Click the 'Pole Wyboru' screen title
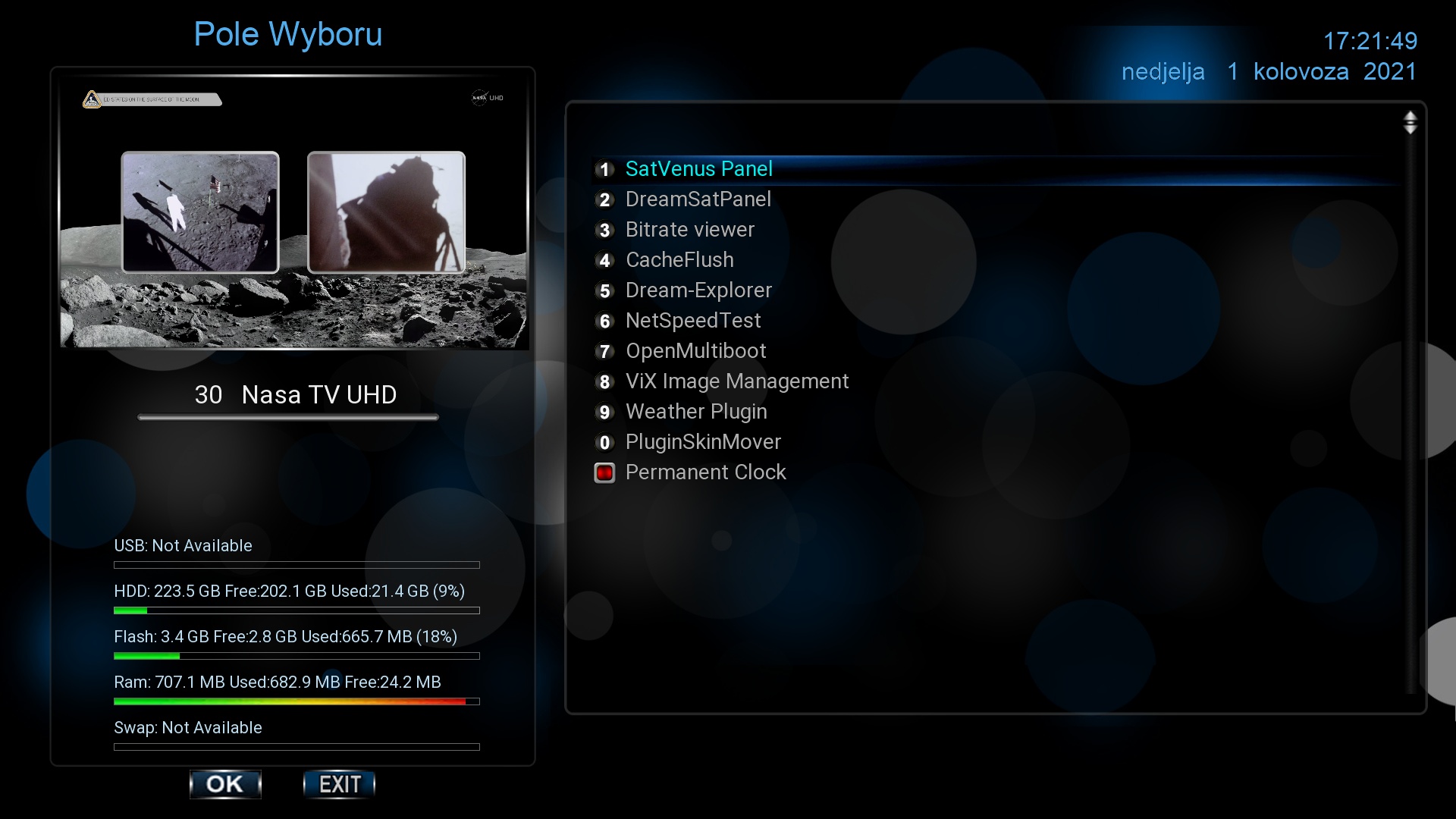The image size is (1456, 819). [288, 34]
